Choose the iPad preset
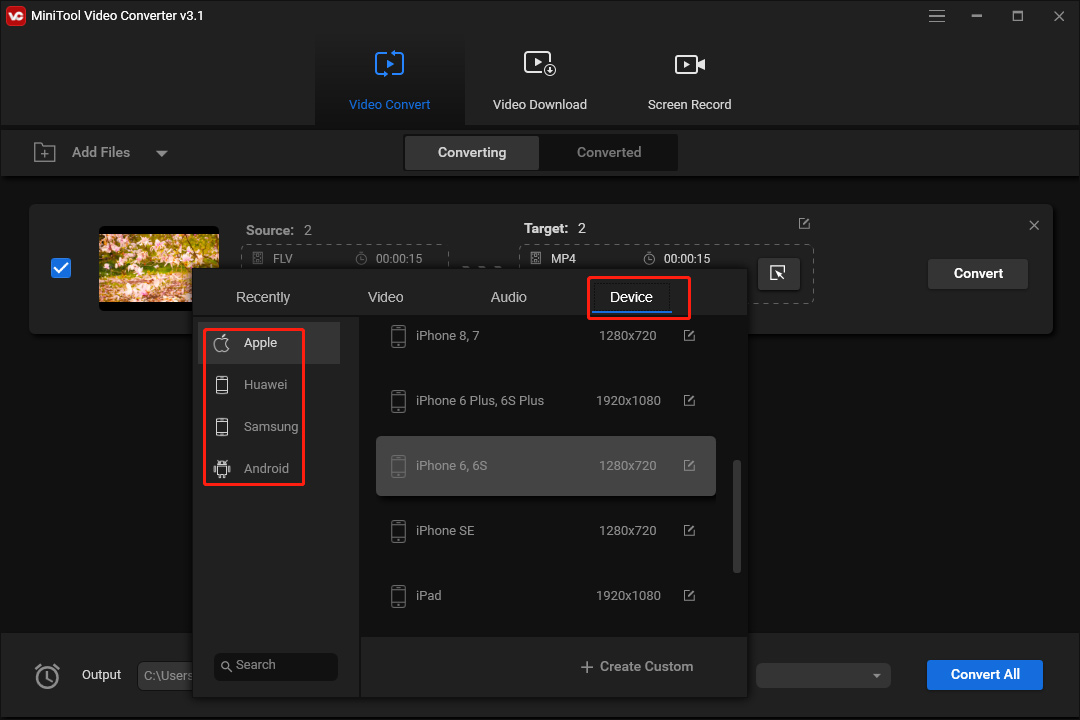1080x720 pixels. click(546, 595)
